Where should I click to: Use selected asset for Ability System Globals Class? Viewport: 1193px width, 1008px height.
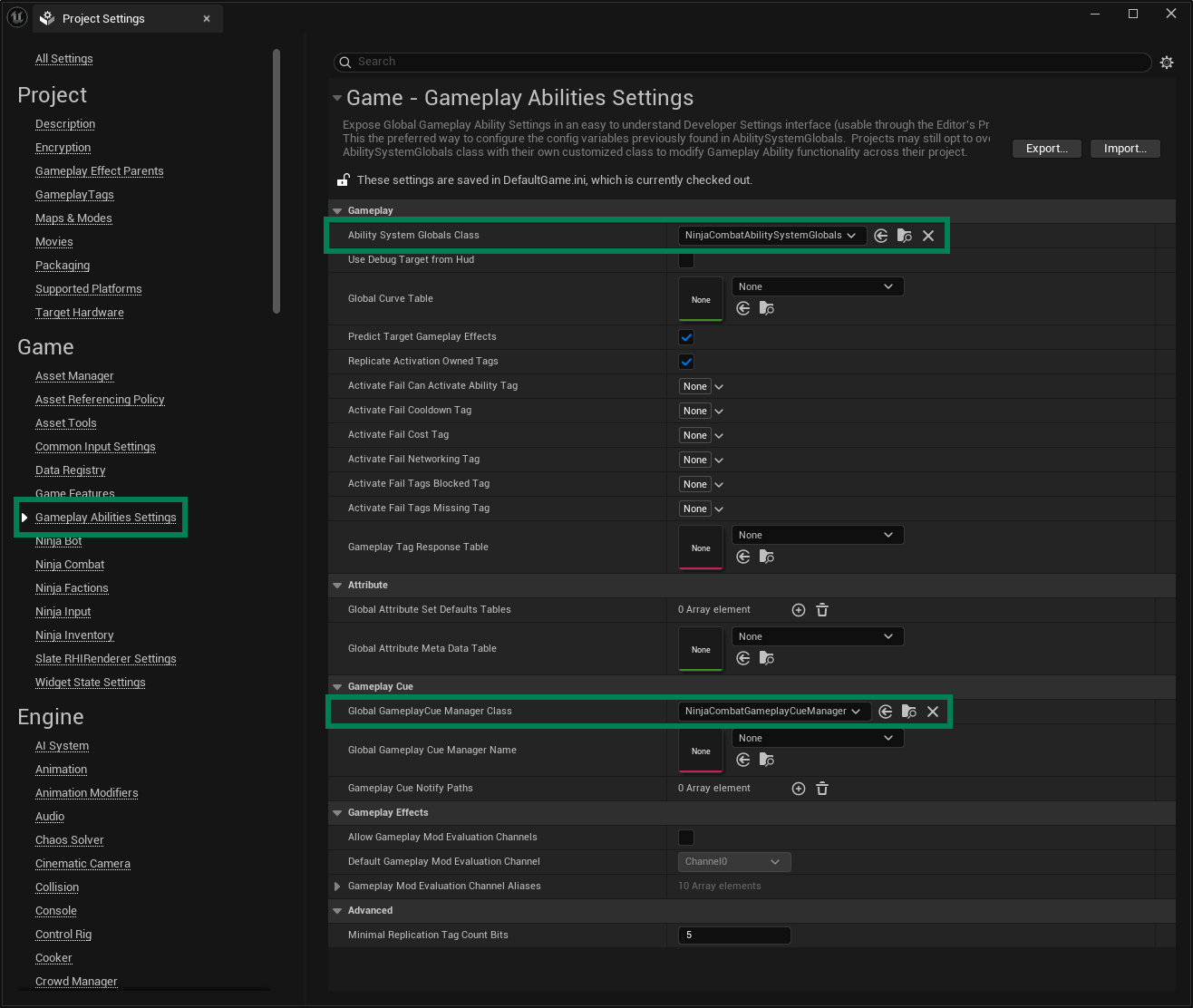(881, 236)
